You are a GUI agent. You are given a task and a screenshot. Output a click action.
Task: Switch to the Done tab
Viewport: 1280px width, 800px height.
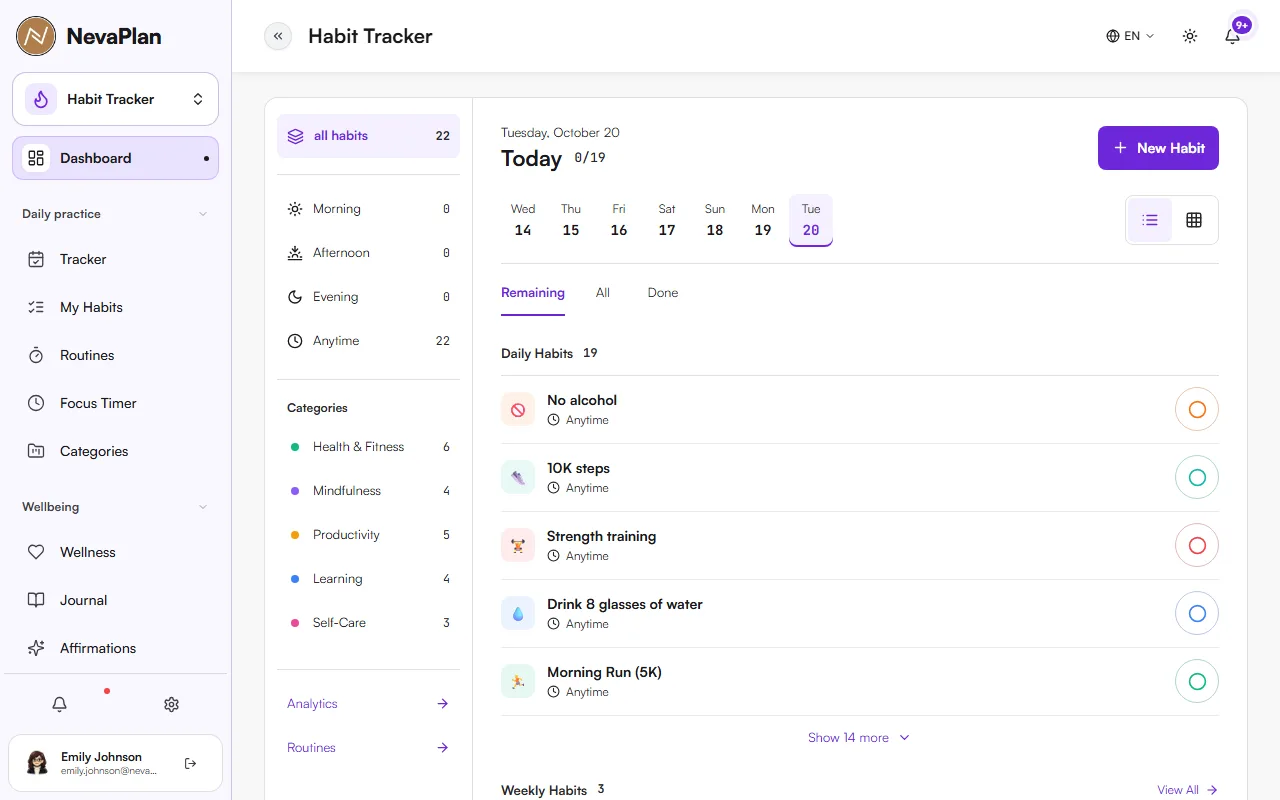tap(663, 293)
